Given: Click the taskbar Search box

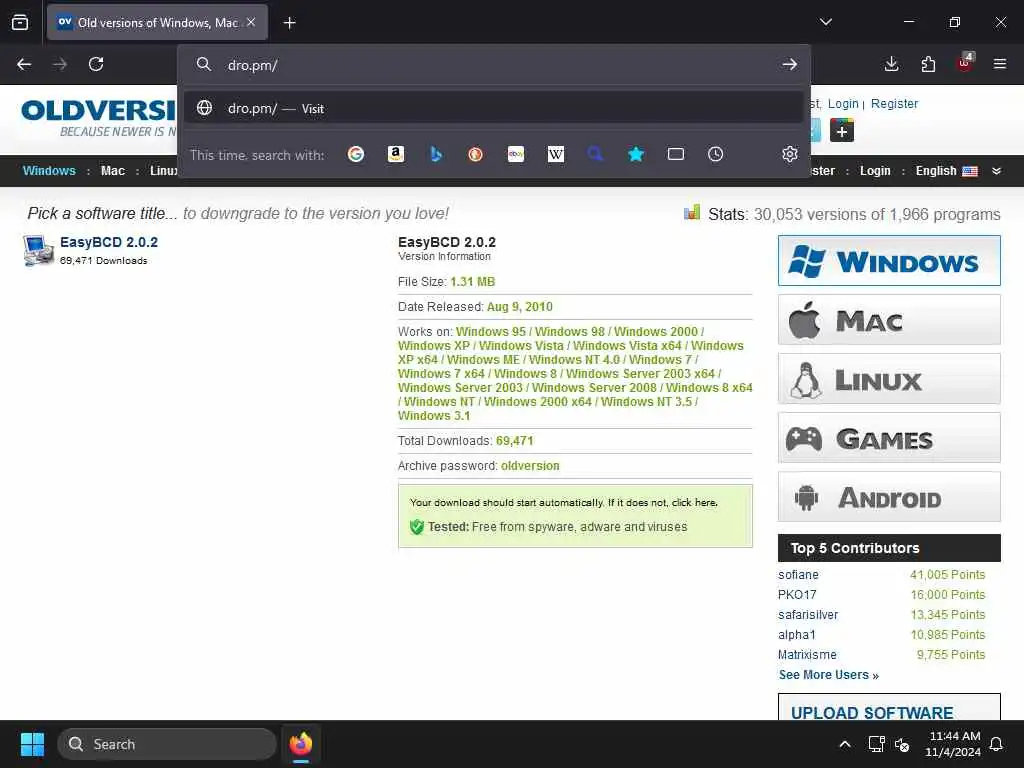Looking at the screenshot, I should [x=167, y=744].
